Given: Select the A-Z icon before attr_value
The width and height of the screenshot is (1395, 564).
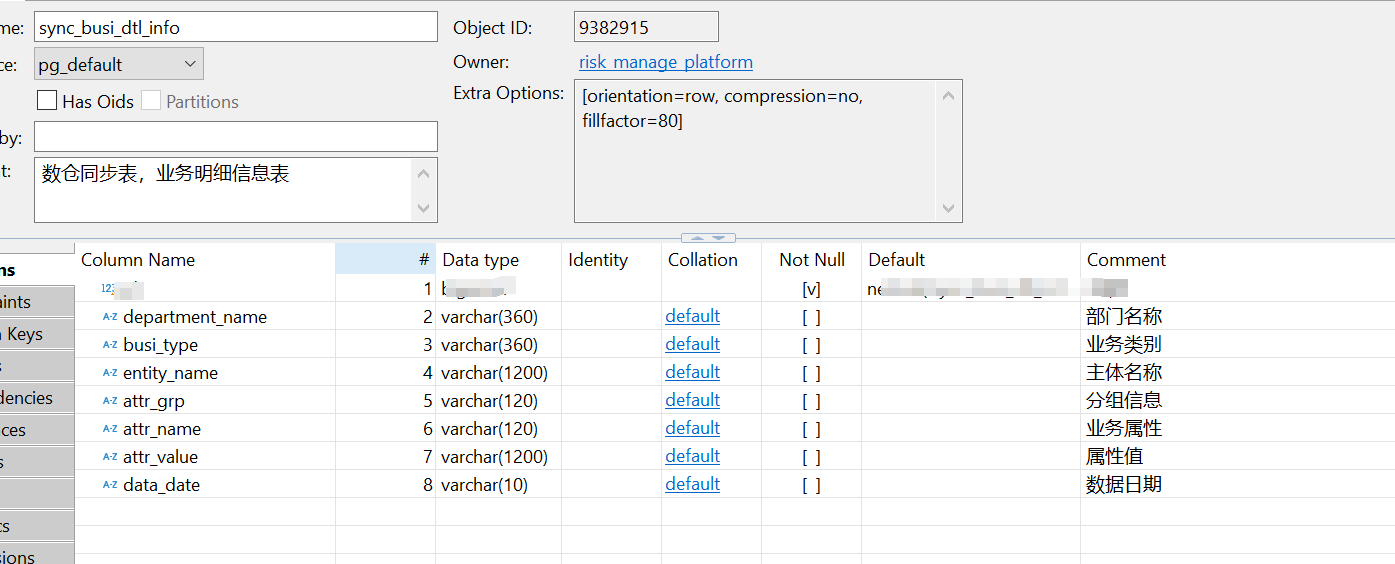Looking at the screenshot, I should [110, 457].
